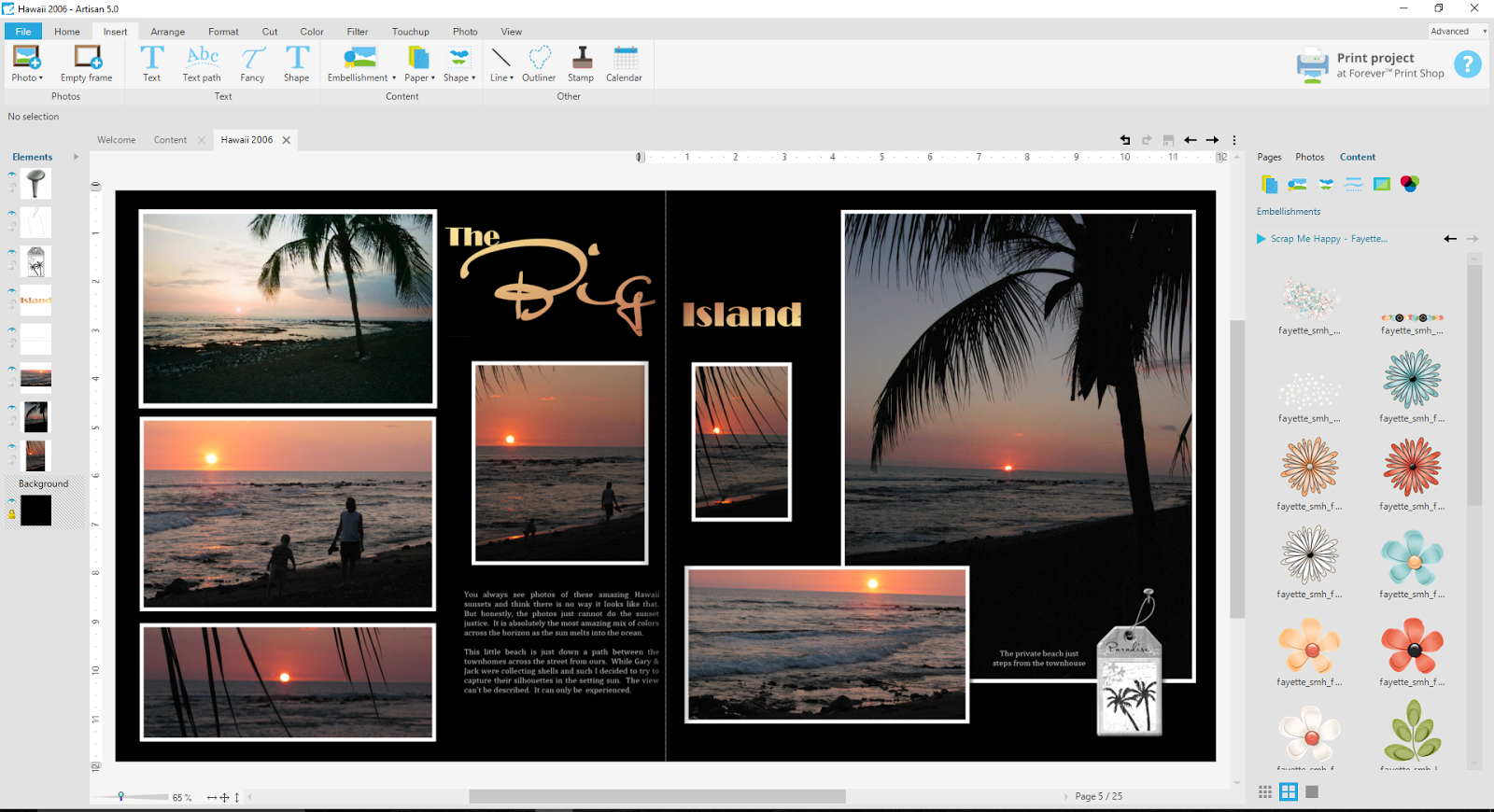Unlock the Background layer padlock

(12, 514)
